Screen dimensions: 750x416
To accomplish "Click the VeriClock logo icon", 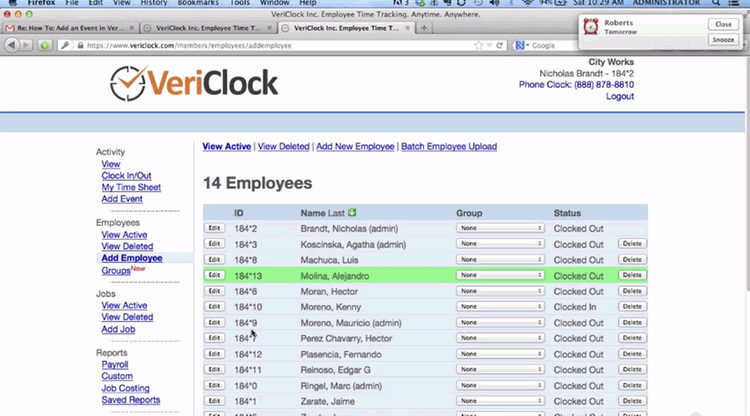I will pos(130,83).
